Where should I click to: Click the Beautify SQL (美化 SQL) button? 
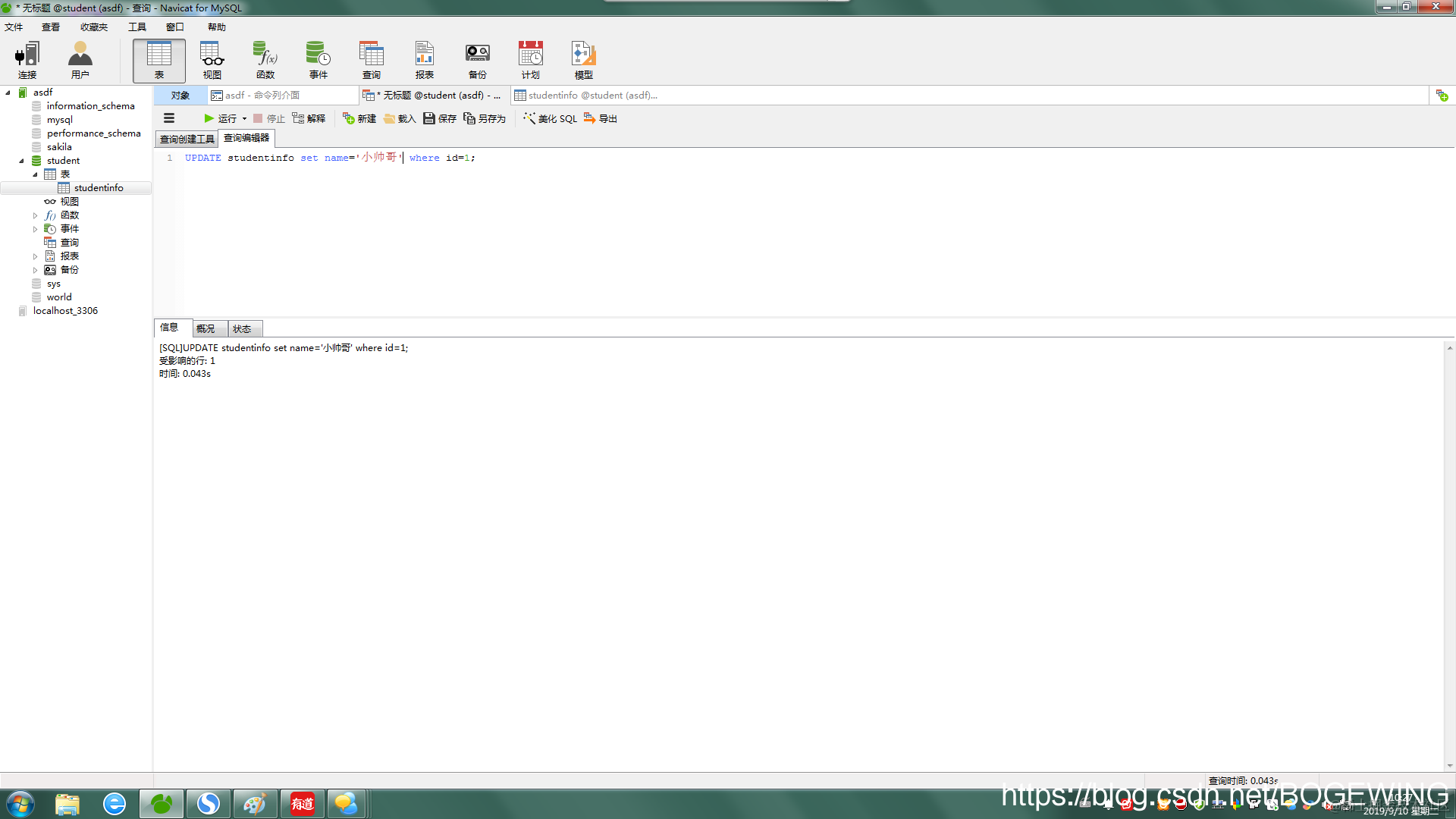coord(550,118)
